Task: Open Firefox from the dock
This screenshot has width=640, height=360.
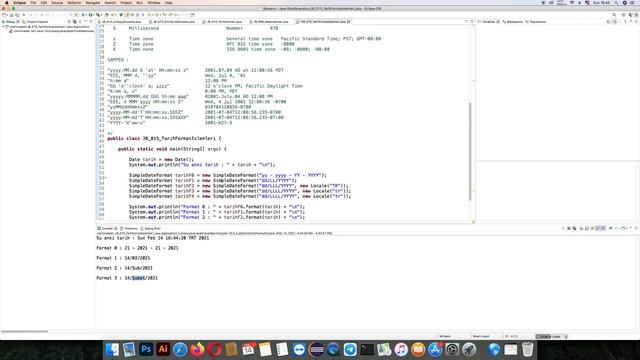Action: coord(197,349)
